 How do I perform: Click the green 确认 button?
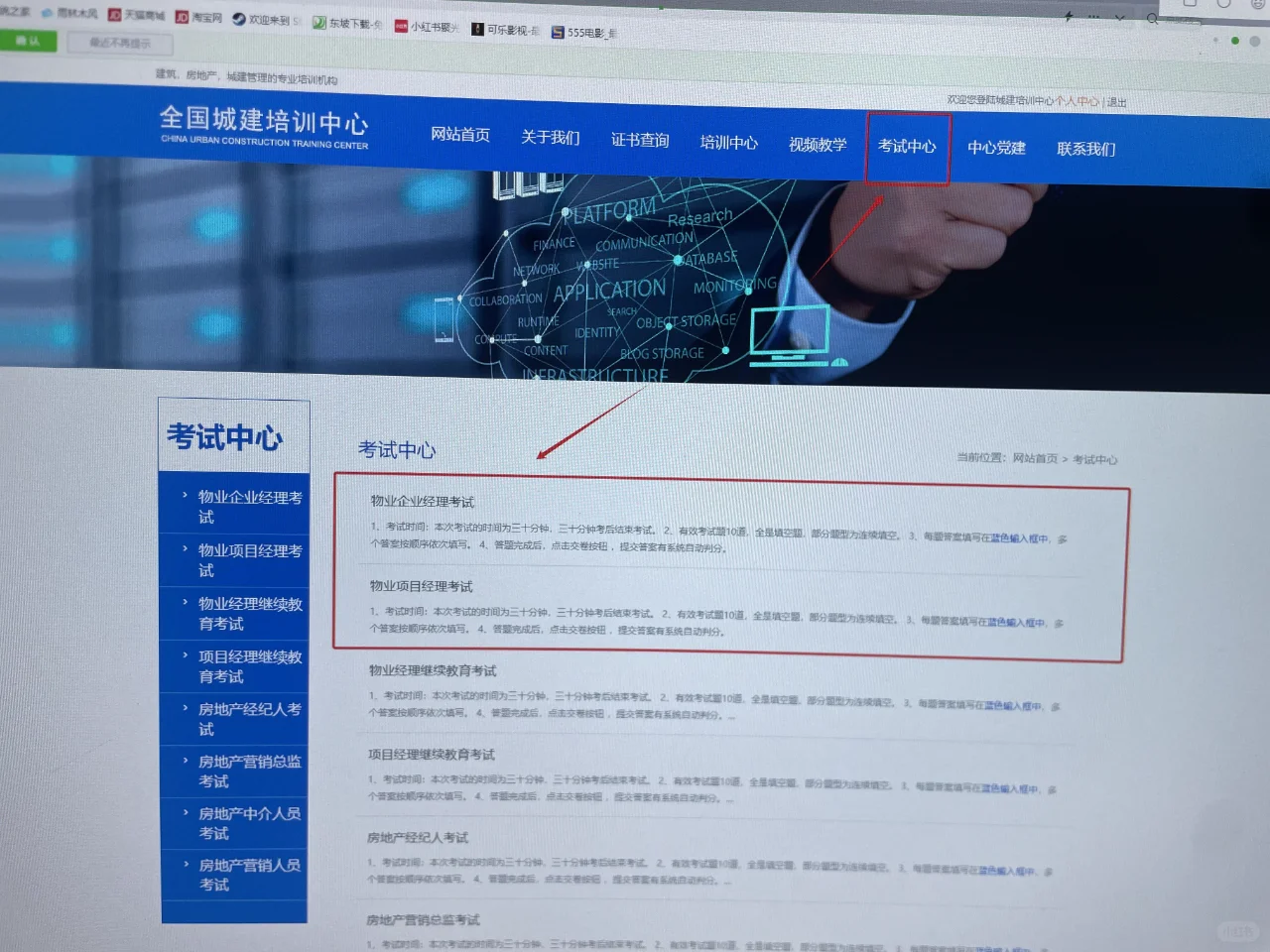pos(28,41)
